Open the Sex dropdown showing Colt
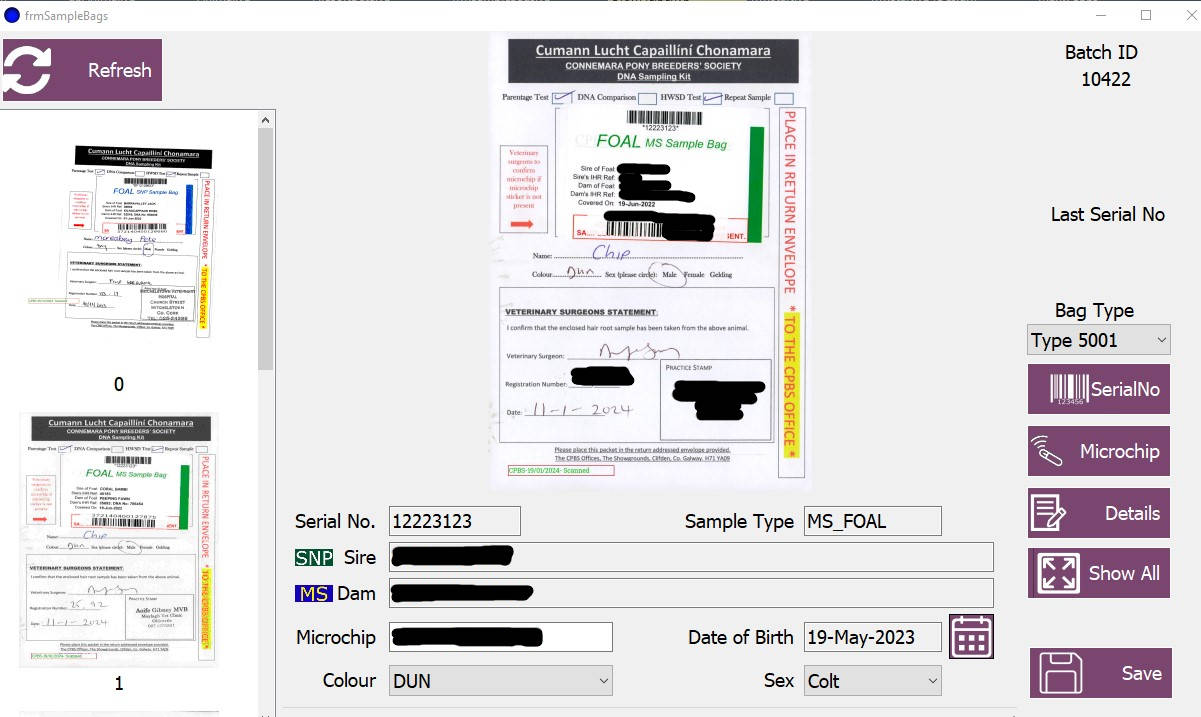 (874, 681)
